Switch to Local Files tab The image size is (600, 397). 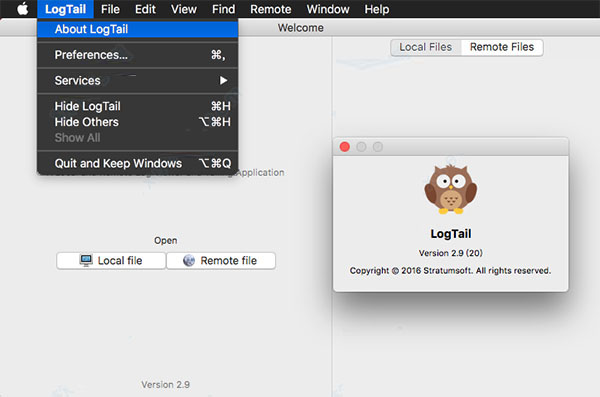[x=426, y=47]
